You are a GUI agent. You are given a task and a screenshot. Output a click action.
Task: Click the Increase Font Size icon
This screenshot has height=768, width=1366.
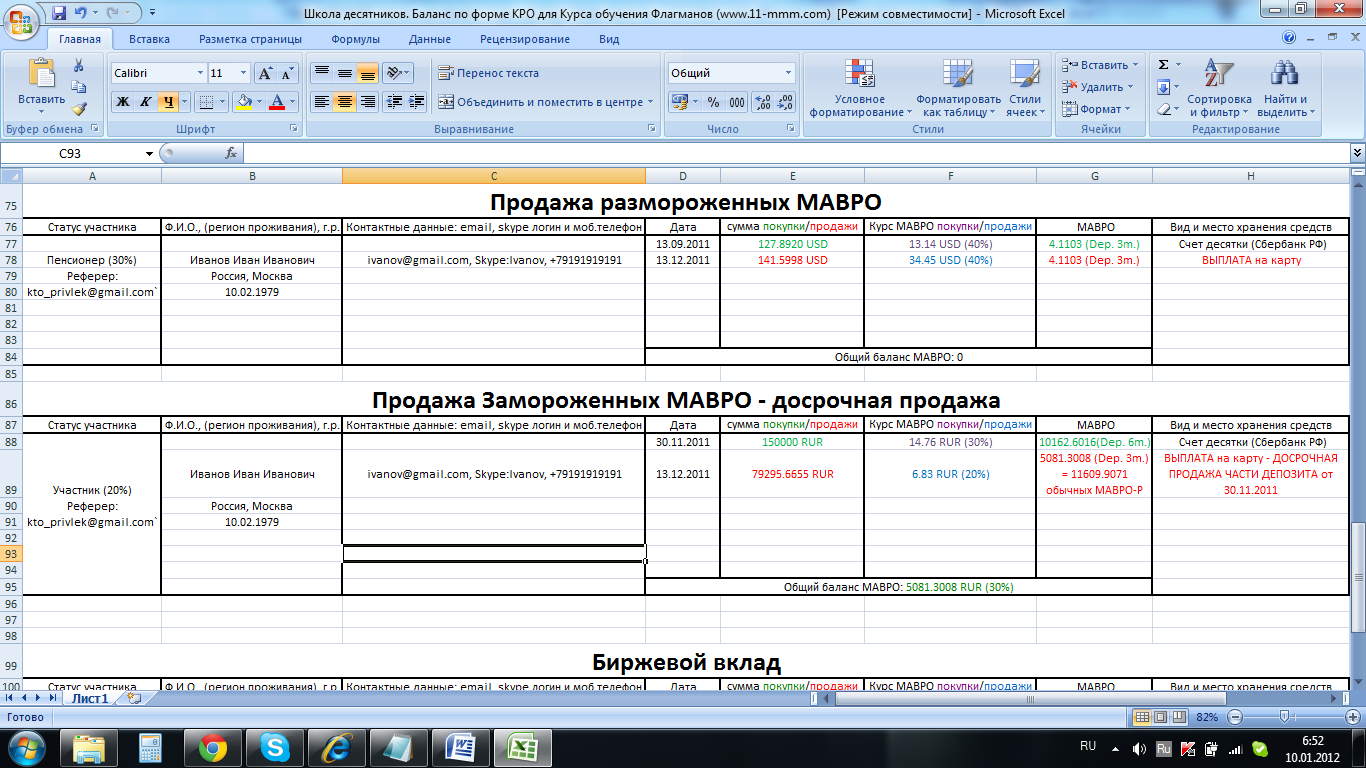[265, 74]
